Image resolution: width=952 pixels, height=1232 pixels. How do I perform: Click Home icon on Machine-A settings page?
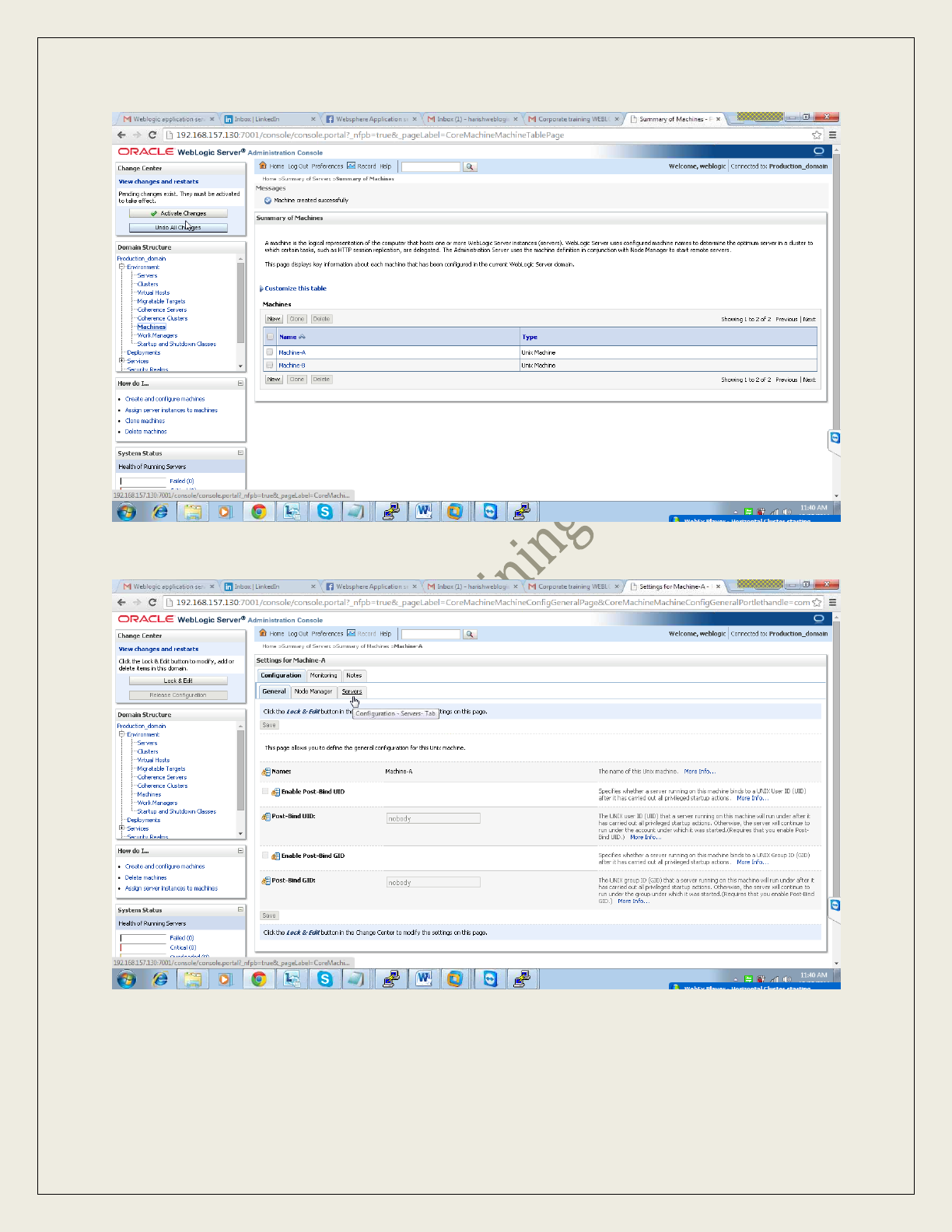pyautogui.click(x=263, y=633)
